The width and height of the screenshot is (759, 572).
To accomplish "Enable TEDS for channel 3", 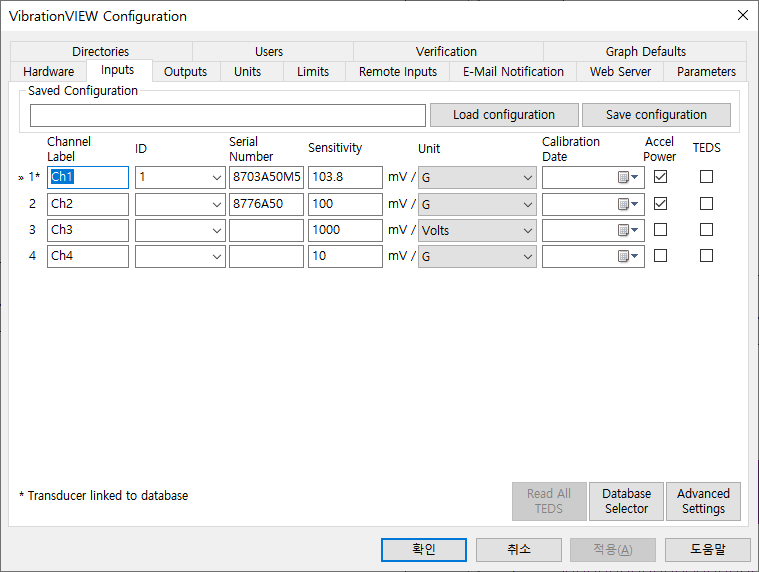I will pyautogui.click(x=706, y=229).
